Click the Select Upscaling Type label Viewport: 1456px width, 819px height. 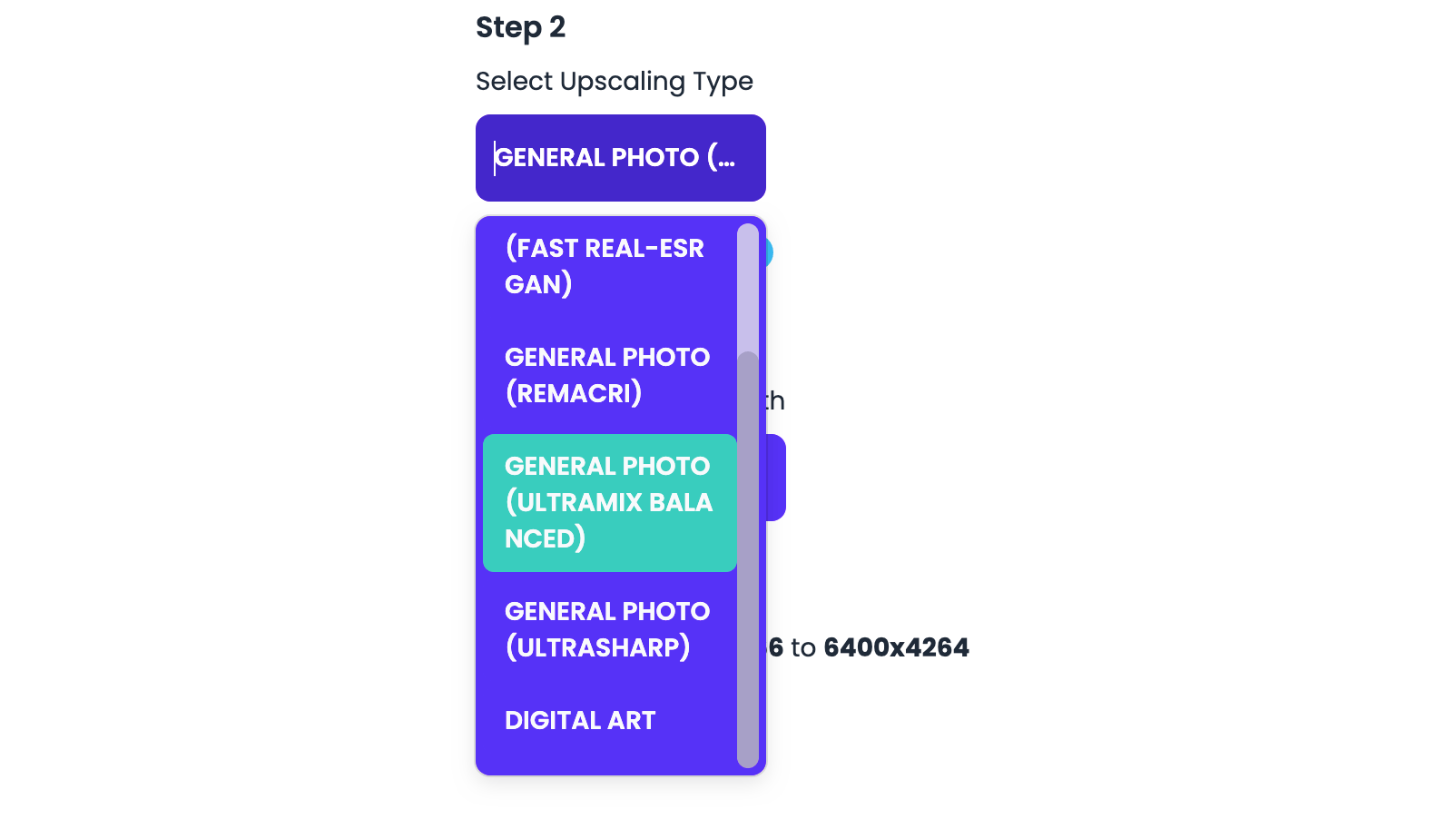615,82
